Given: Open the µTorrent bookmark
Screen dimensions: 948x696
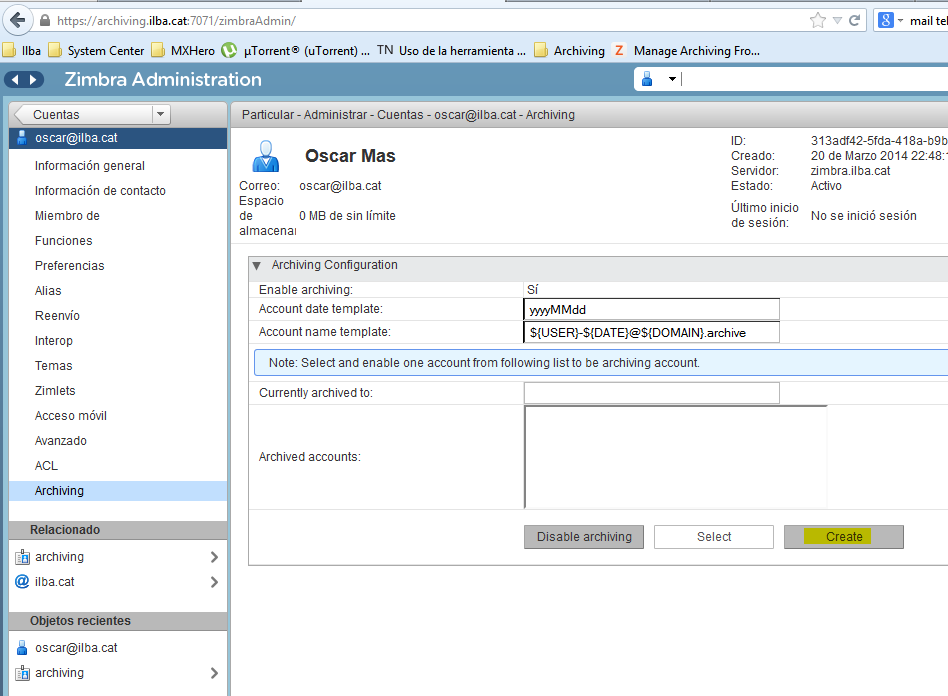Looking at the screenshot, I should (296, 51).
